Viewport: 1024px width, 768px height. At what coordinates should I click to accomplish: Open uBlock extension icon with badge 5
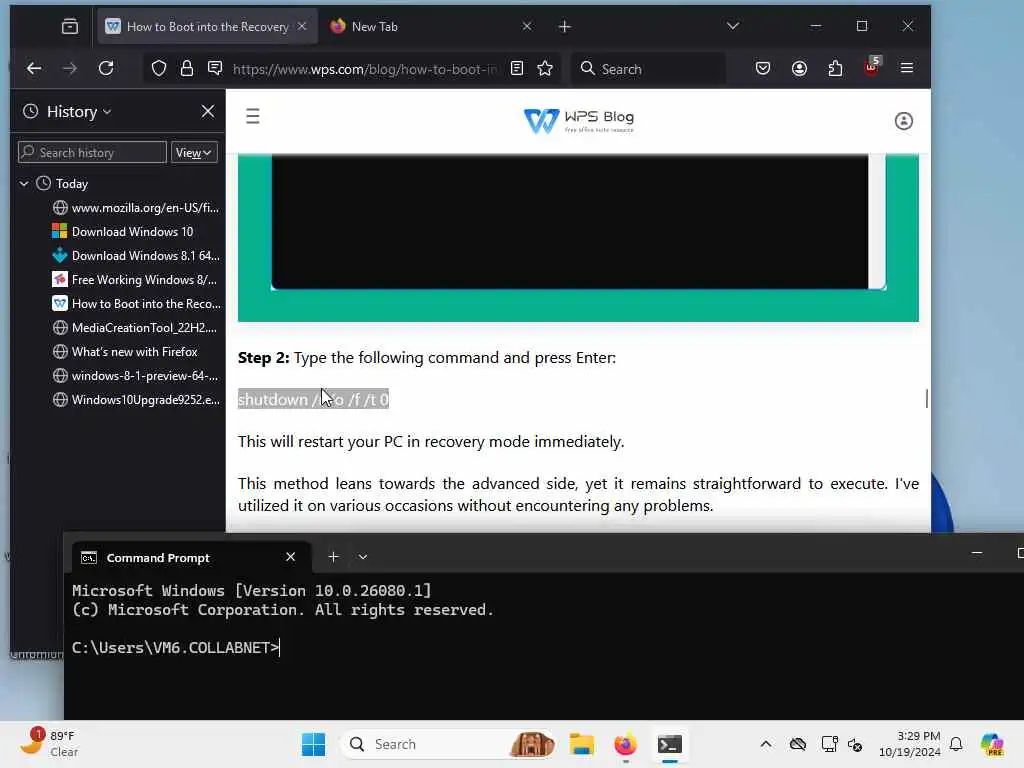pyautogui.click(x=872, y=67)
